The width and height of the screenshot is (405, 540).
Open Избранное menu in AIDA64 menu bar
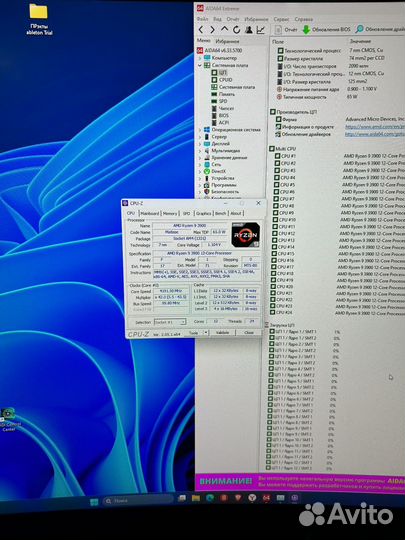pos(256,19)
